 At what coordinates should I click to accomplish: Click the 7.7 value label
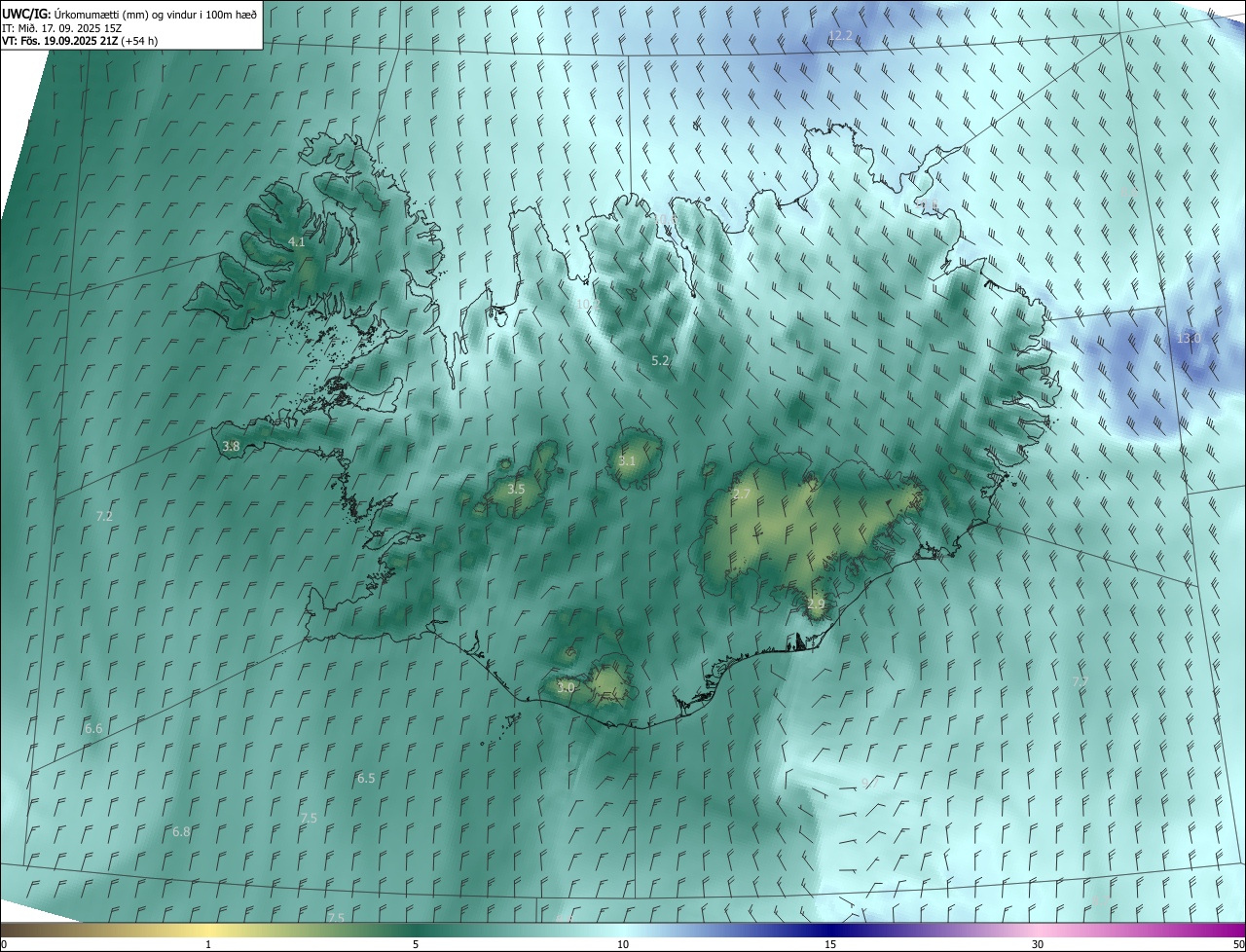(x=1080, y=681)
